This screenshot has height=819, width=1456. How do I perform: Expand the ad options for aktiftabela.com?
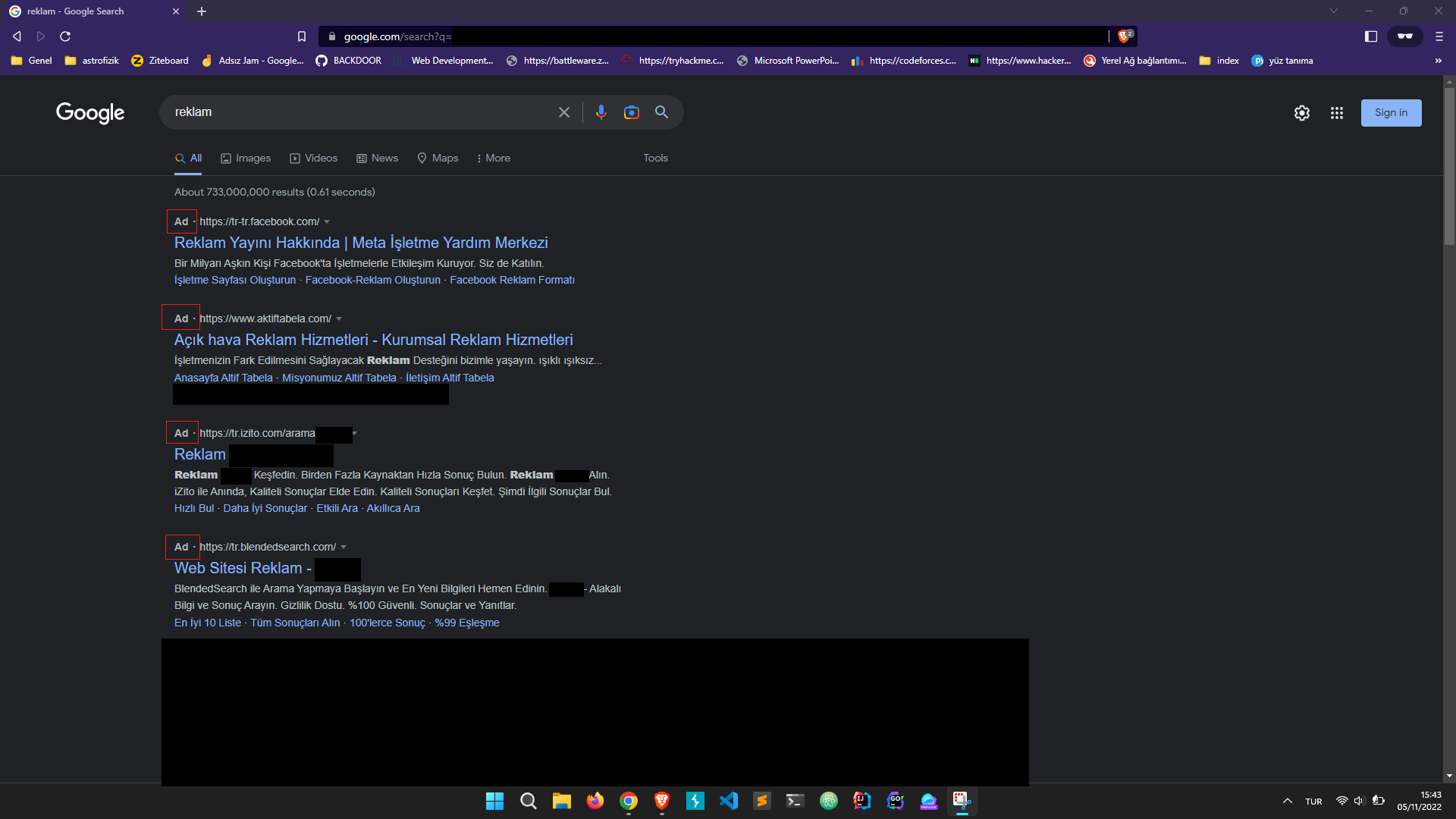[339, 318]
